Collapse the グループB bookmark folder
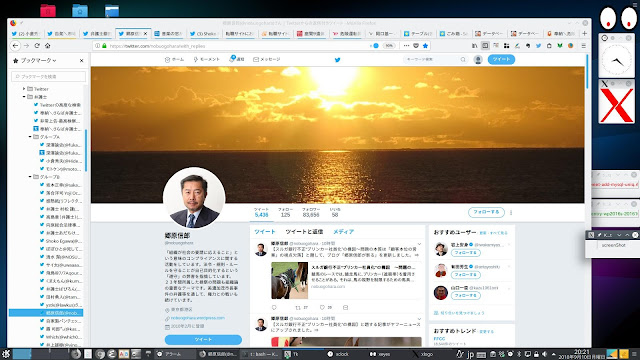The width and height of the screenshot is (640, 360). (30, 177)
